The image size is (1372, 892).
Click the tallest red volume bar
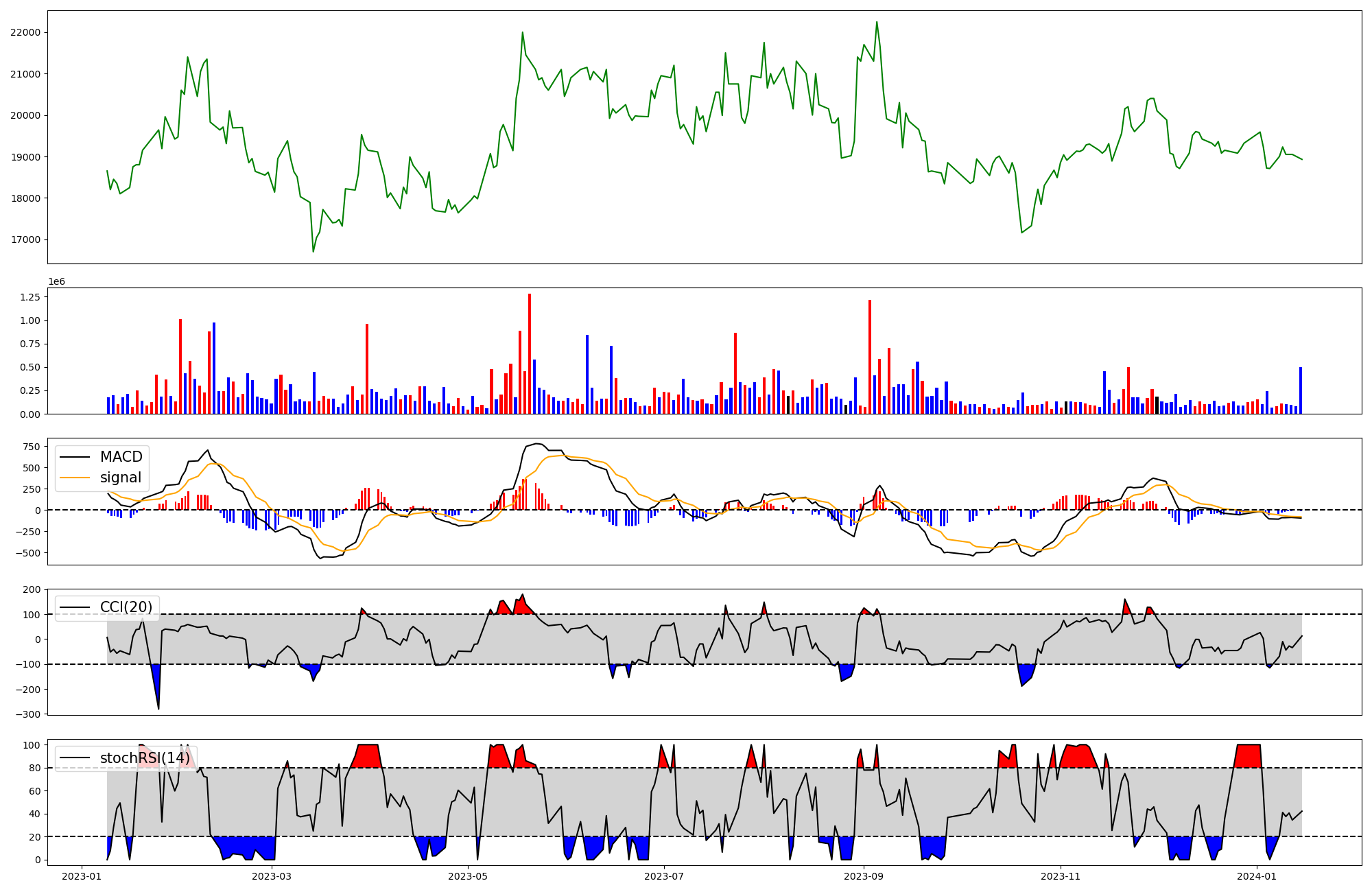coord(530,353)
